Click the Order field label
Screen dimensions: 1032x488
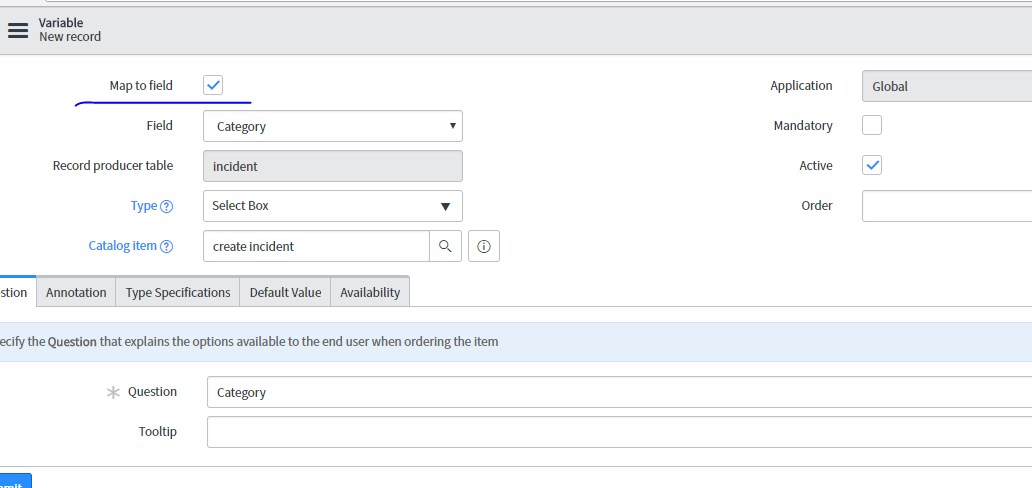[817, 205]
